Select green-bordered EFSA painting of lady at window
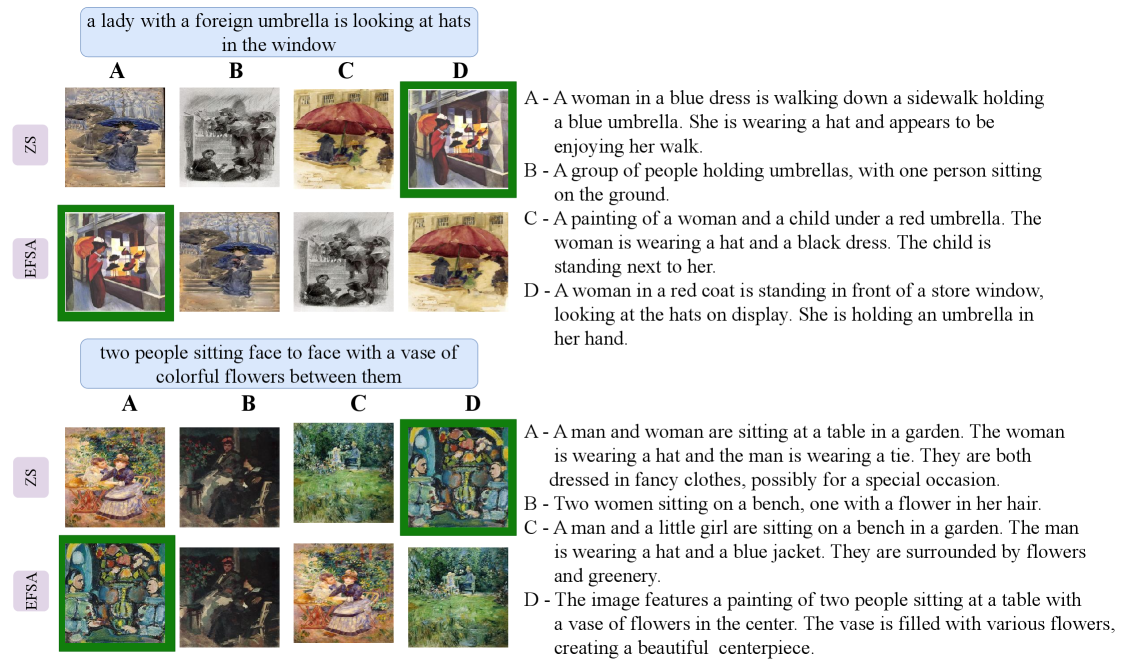 (116, 263)
